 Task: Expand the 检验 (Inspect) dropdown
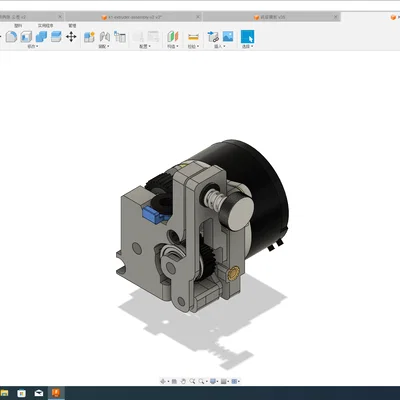[x=193, y=46]
